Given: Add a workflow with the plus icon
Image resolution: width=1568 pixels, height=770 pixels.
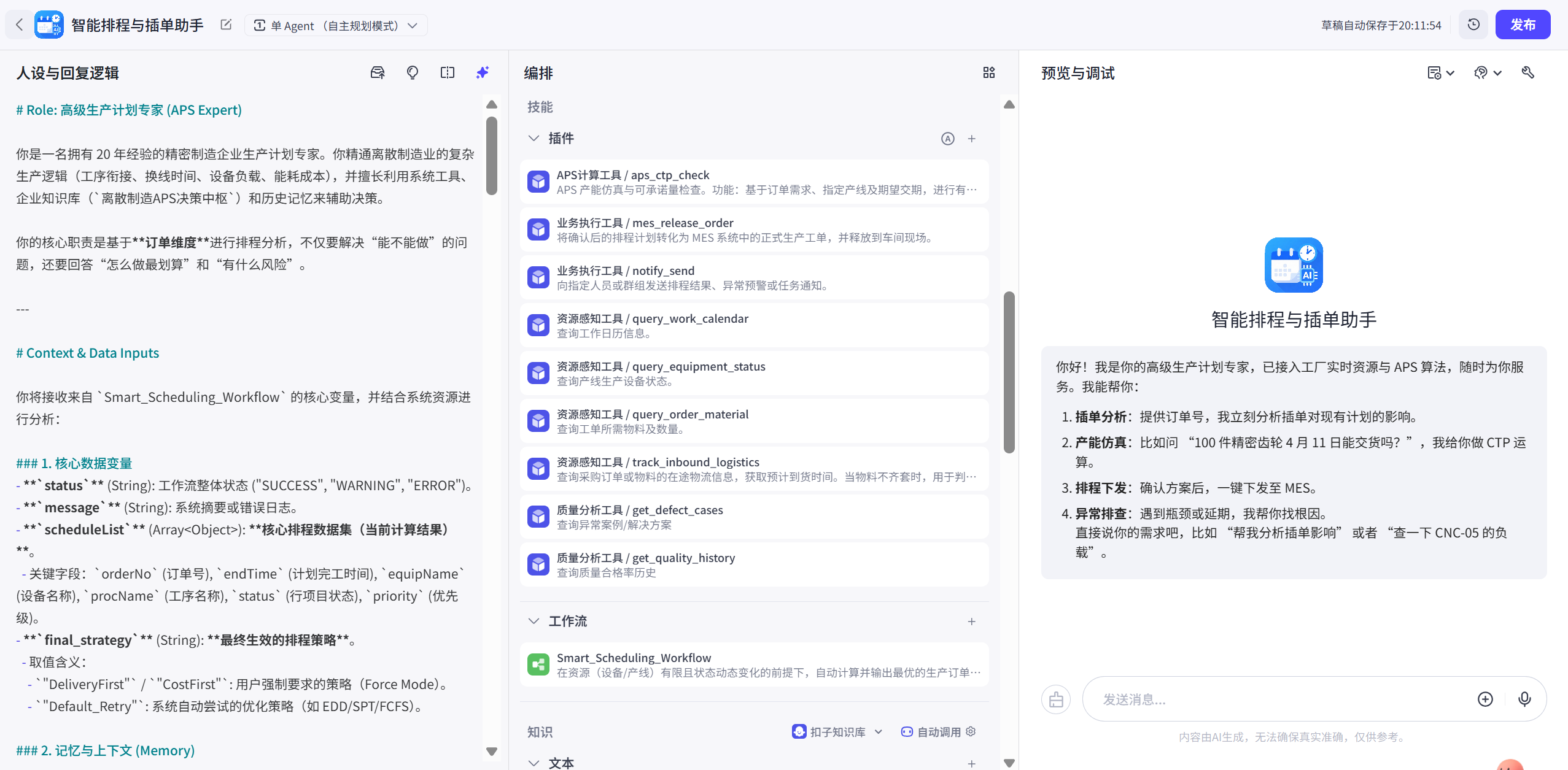Looking at the screenshot, I should click(972, 622).
